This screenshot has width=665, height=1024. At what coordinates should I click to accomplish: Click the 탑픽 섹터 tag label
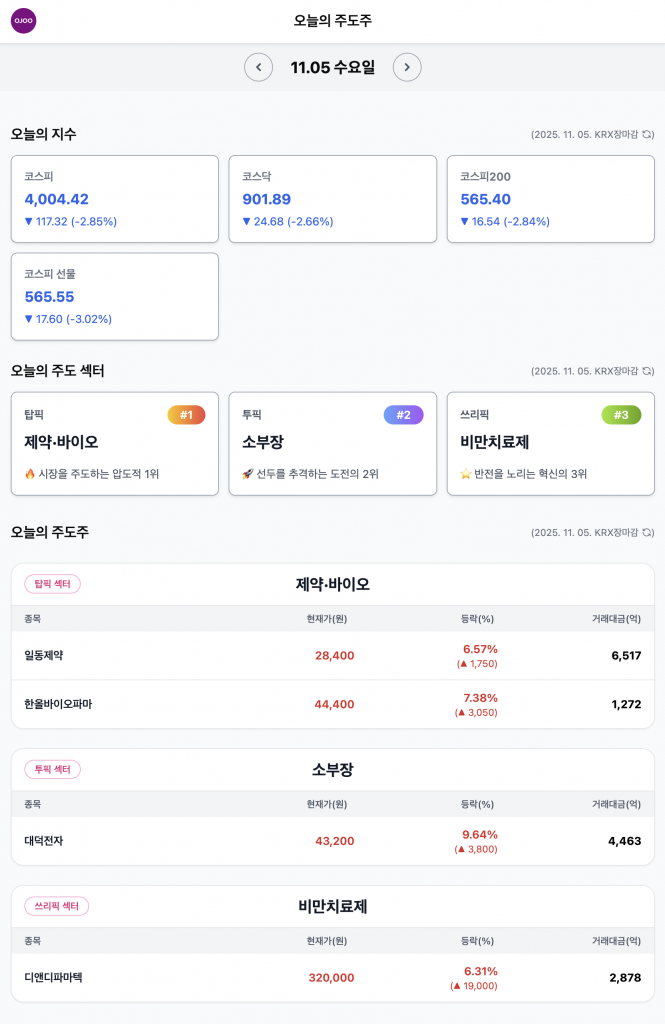(52, 584)
